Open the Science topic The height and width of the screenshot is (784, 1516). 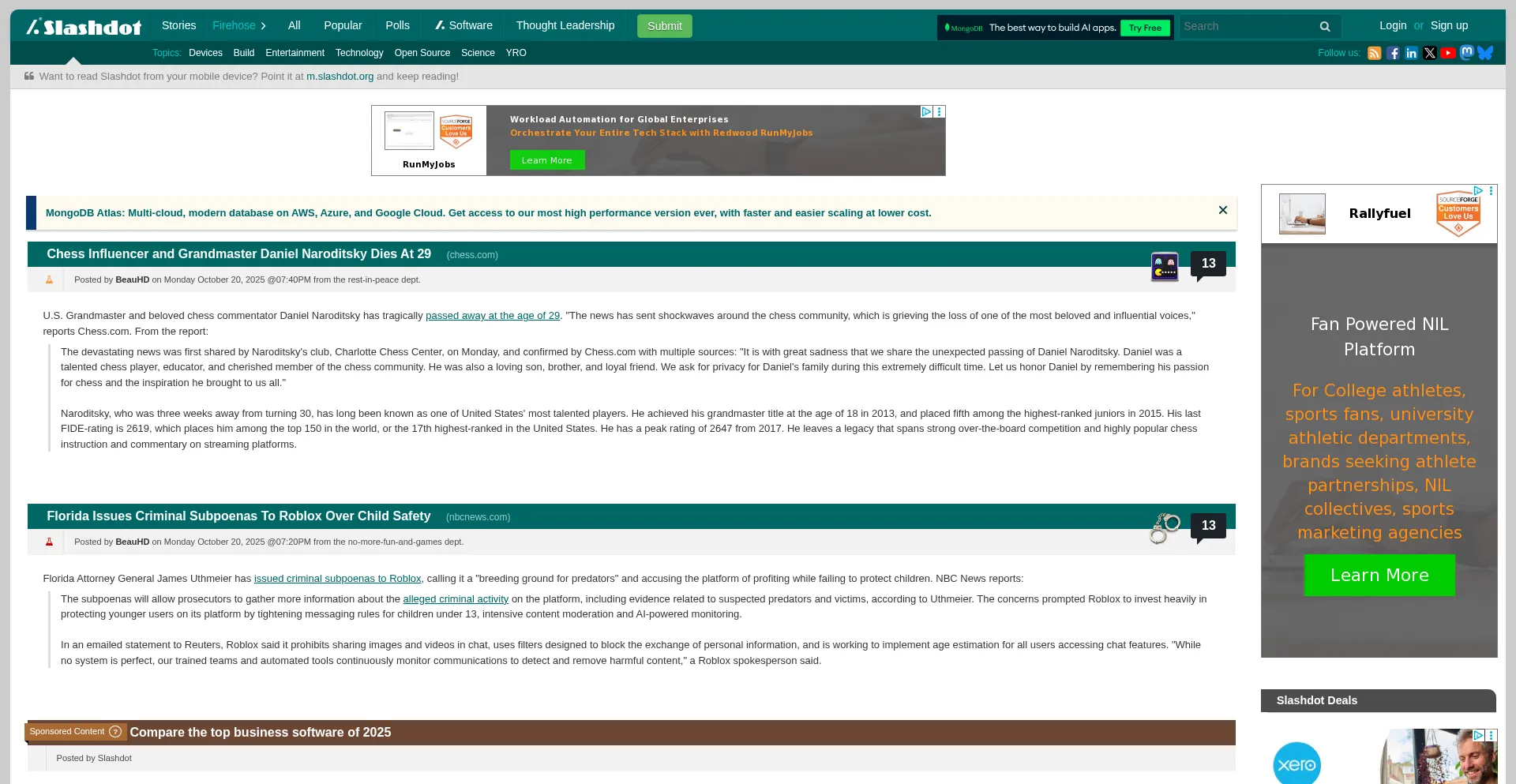pos(478,53)
